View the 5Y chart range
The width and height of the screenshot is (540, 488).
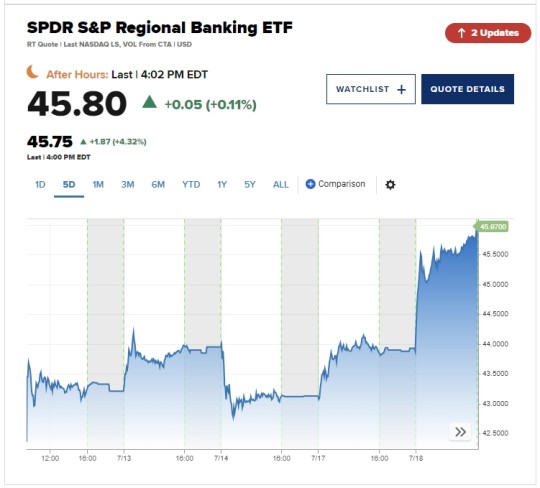(x=250, y=185)
